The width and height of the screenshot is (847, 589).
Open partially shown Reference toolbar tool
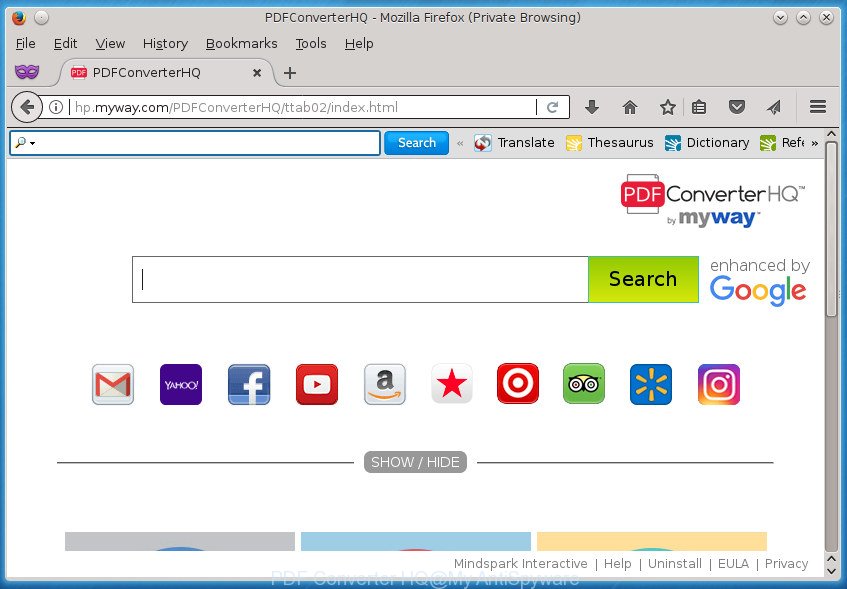coord(782,143)
